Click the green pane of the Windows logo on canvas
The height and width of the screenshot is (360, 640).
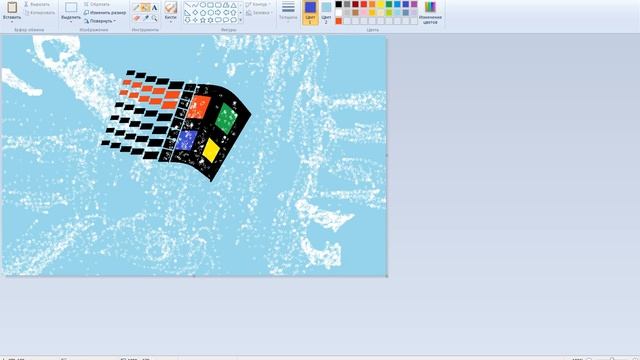(x=226, y=118)
